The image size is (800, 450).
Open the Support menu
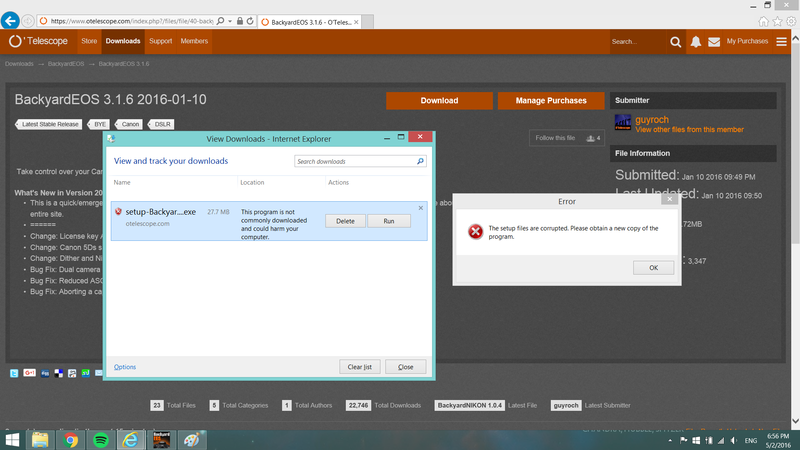(161, 41)
